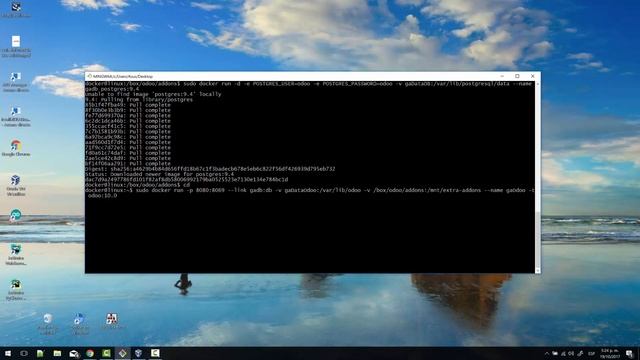The width and height of the screenshot is (640, 360).
Task: Launch JetBrains PyCharm from the desktop
Action: coord(16,289)
